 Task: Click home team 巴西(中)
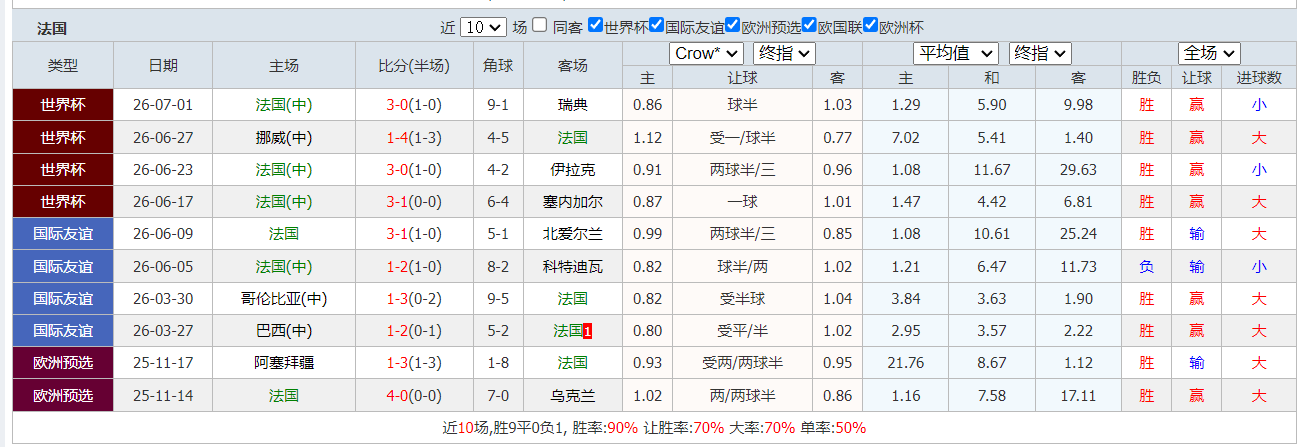point(284,330)
